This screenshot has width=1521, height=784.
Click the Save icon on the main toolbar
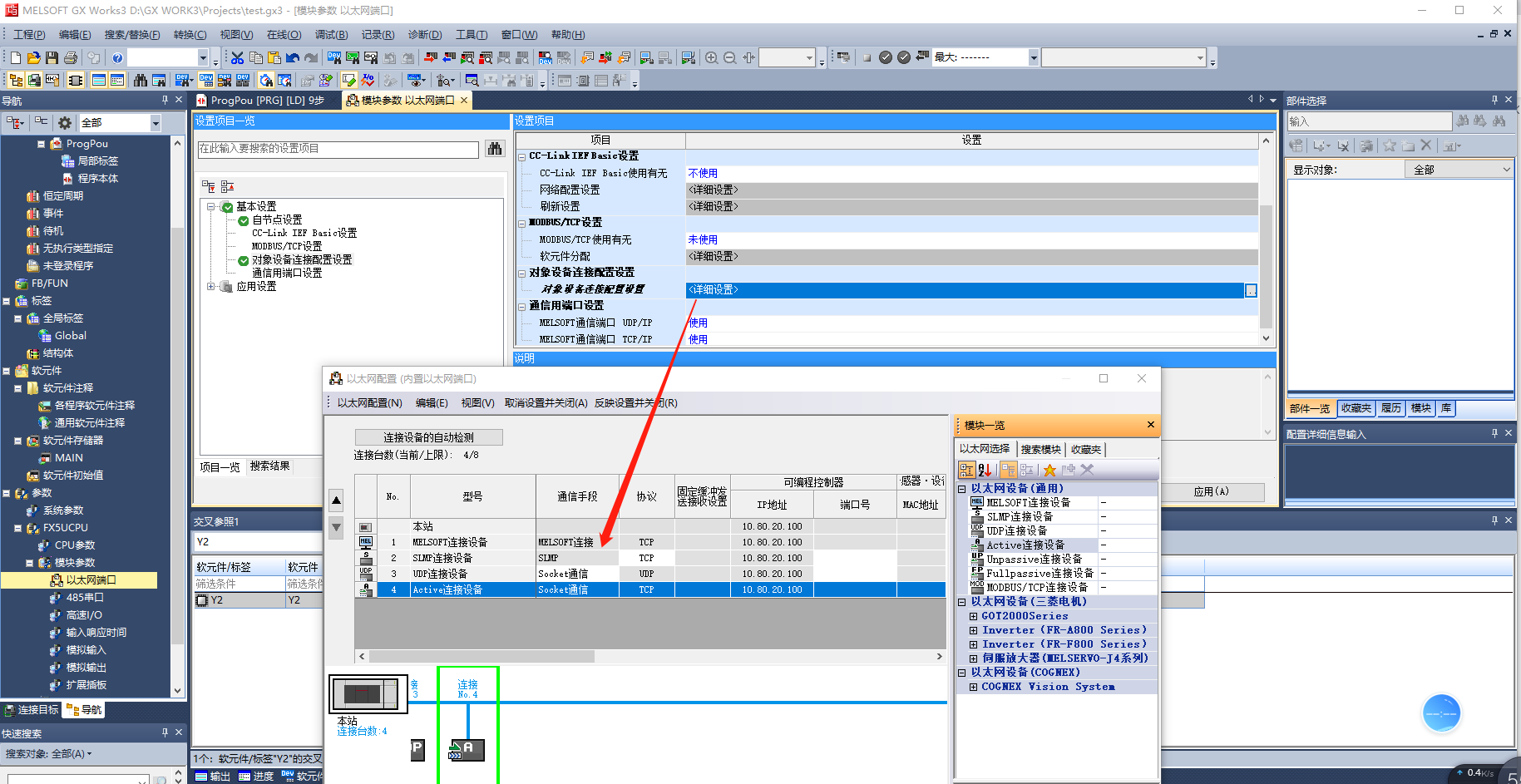point(52,57)
